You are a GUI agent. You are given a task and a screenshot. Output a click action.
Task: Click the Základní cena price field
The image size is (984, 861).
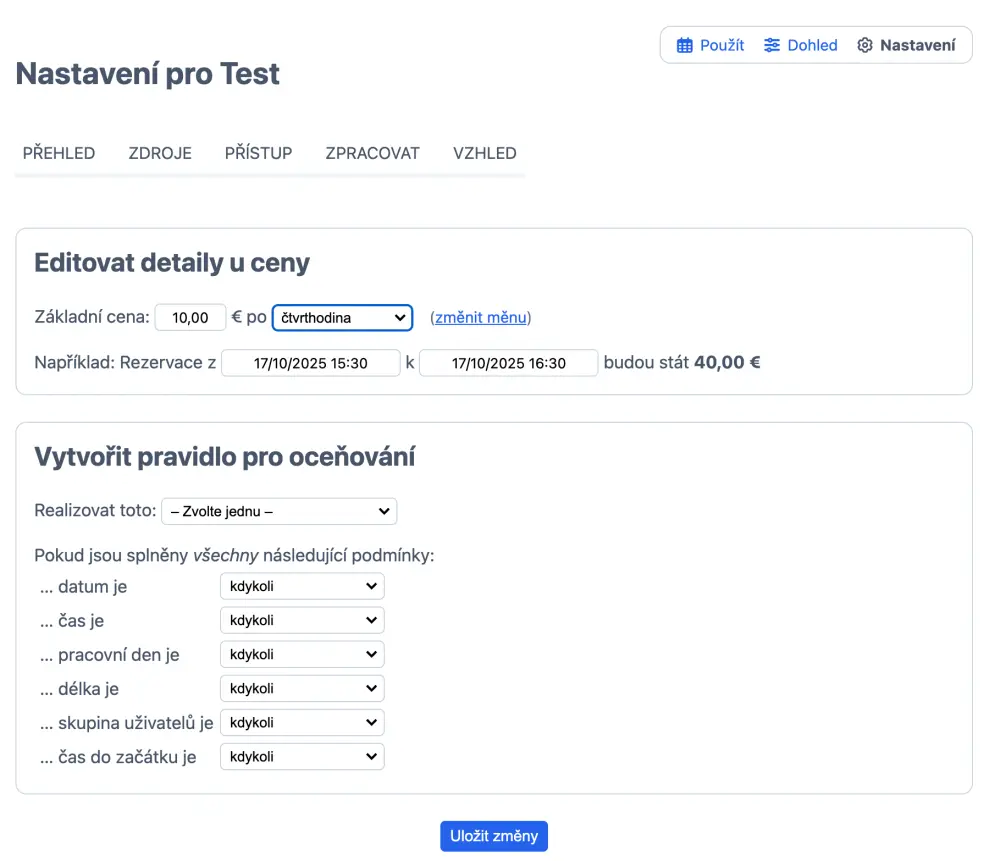coord(190,318)
